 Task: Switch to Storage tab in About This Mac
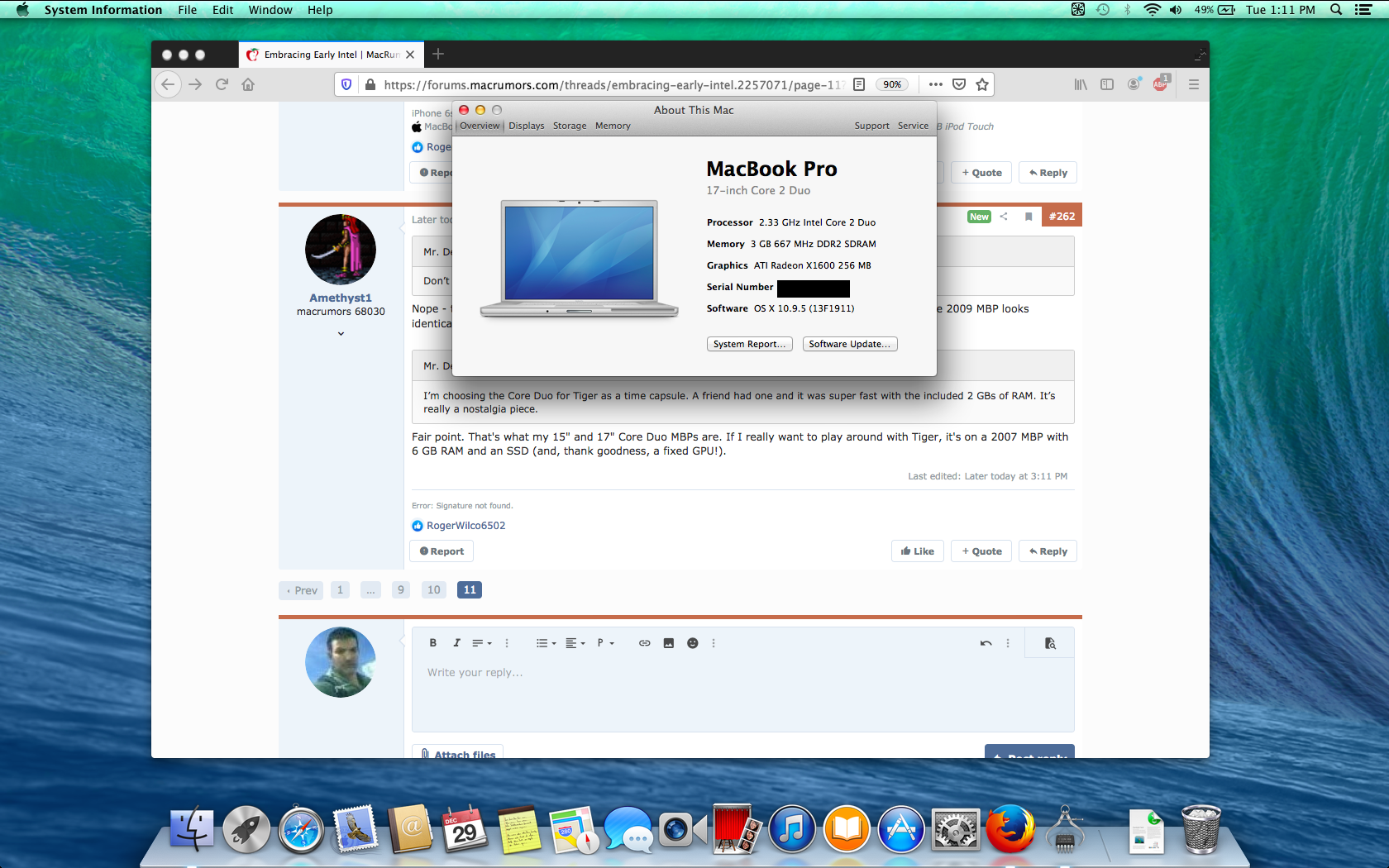[x=570, y=126]
